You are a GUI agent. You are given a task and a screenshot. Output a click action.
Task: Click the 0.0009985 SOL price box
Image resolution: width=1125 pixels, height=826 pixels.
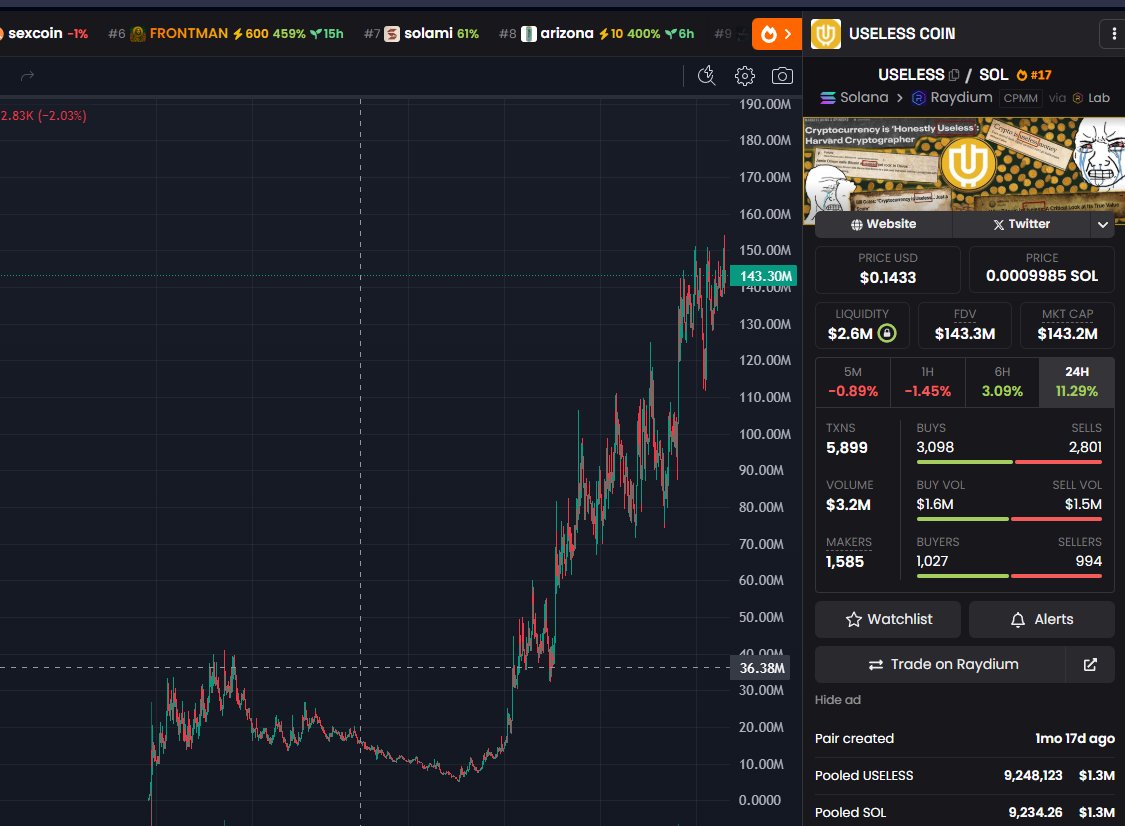tap(1042, 270)
